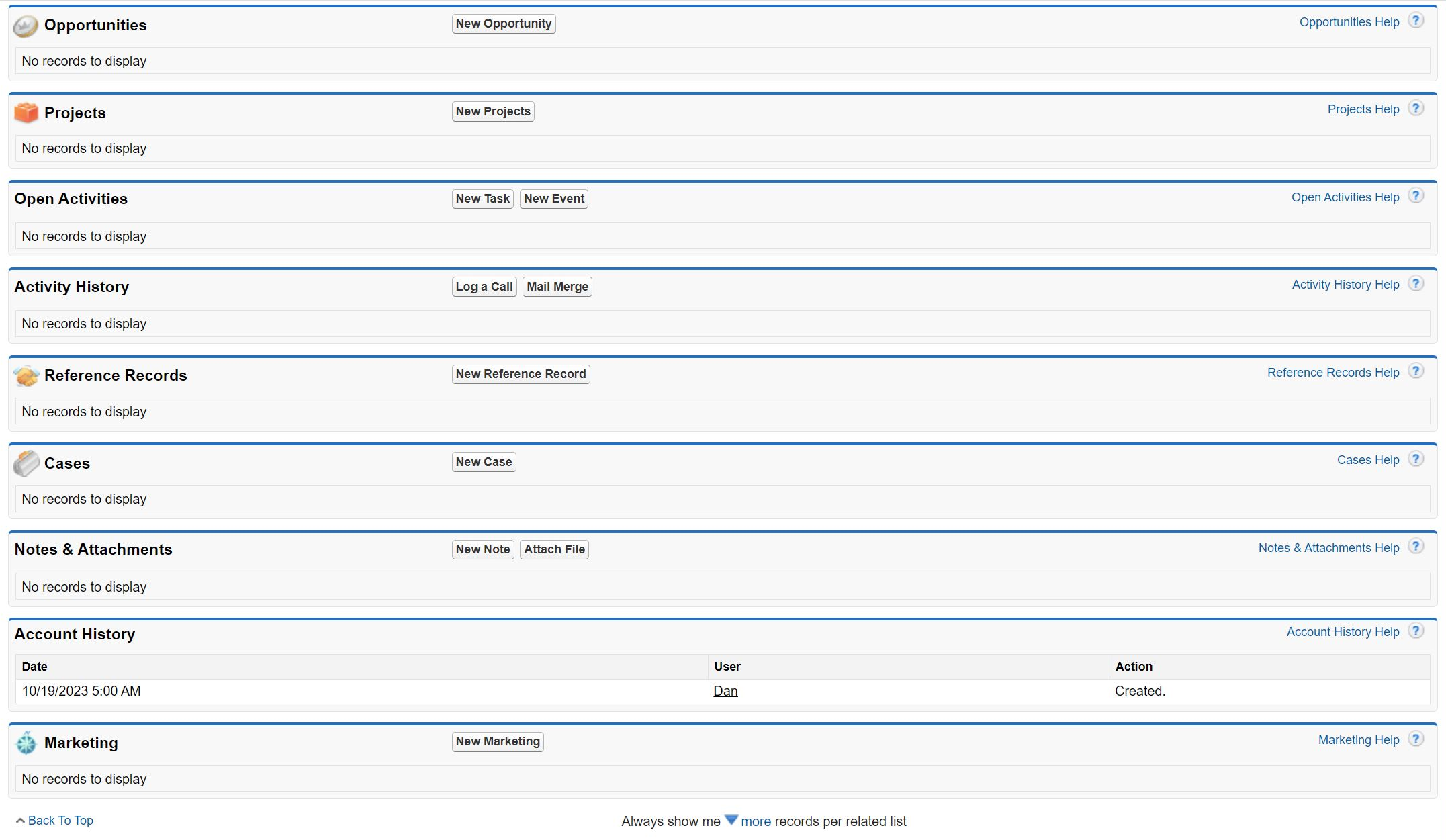Viewport: 1446px width, 840px height.
Task: Click the Reference Records section heading
Action: point(116,375)
